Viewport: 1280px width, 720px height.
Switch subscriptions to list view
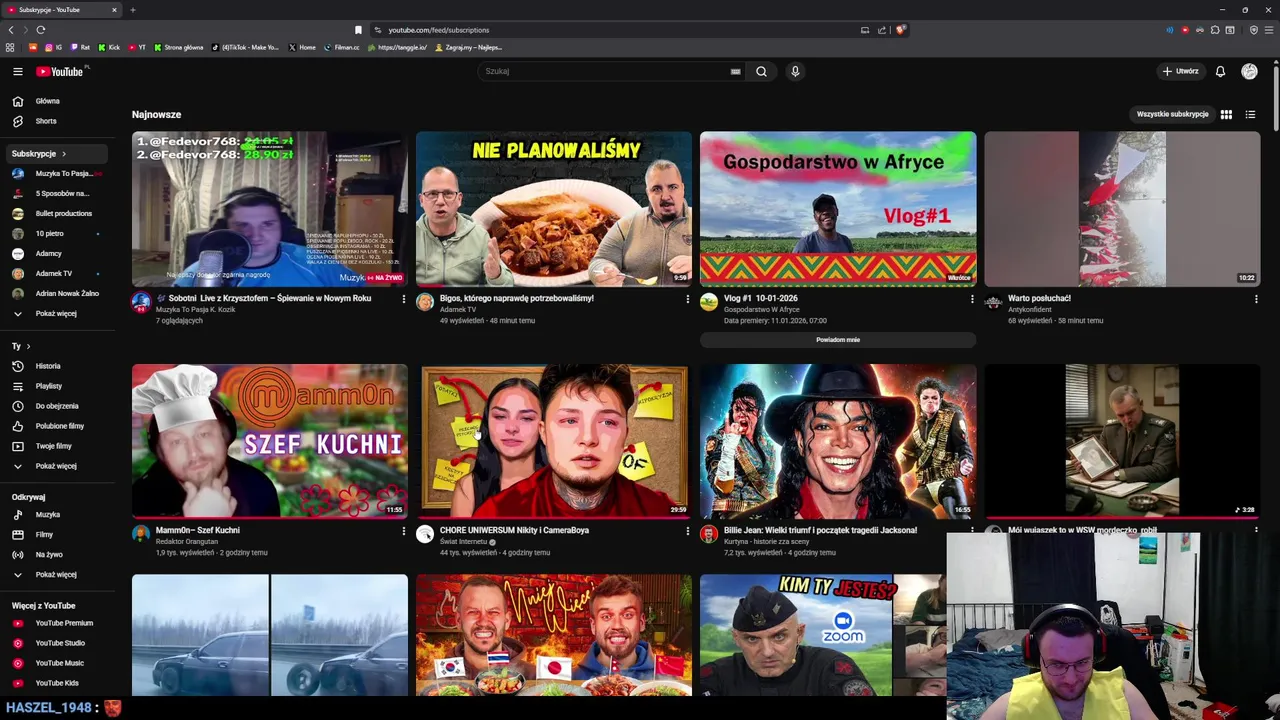pyautogui.click(x=1250, y=114)
